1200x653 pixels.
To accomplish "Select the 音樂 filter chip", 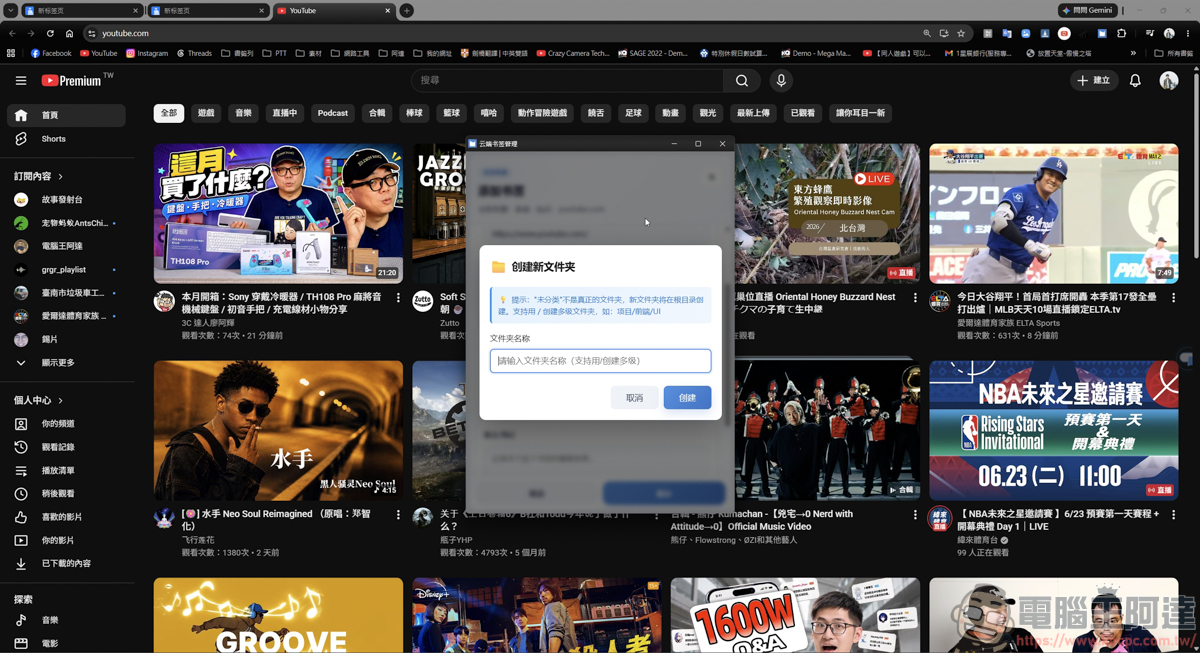I will tap(243, 113).
